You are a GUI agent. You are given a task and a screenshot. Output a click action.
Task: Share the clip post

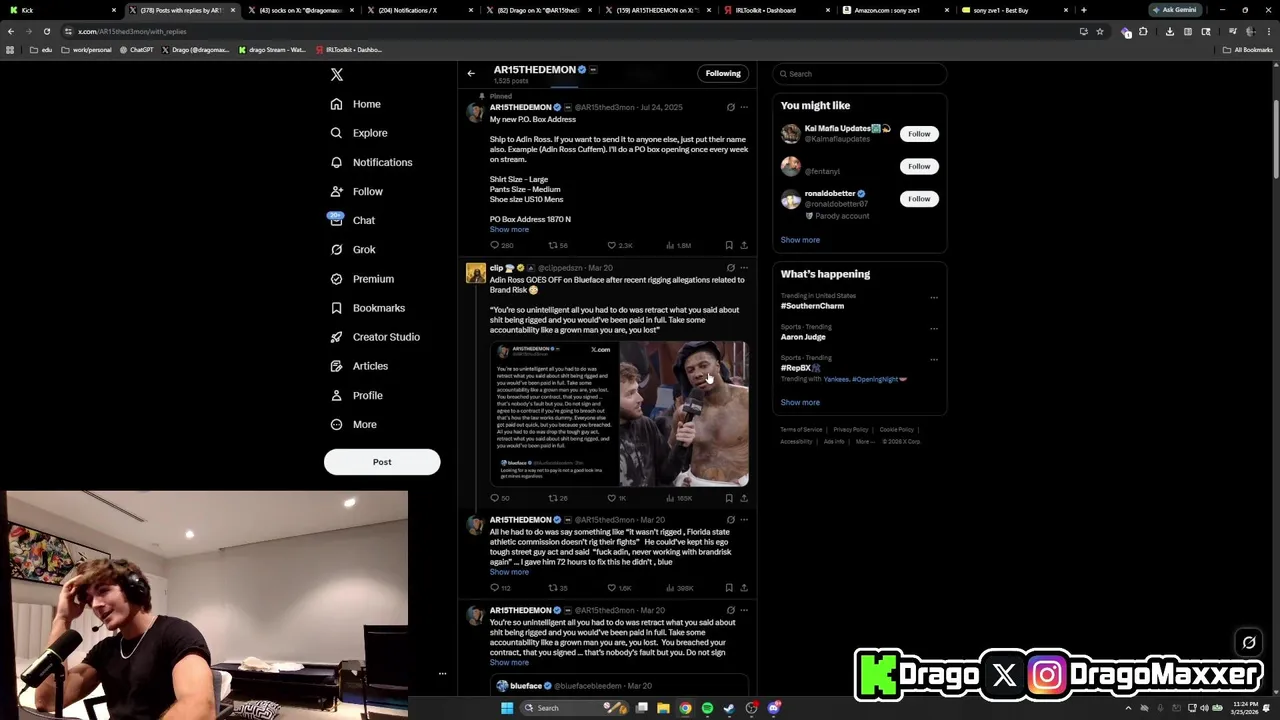point(744,498)
